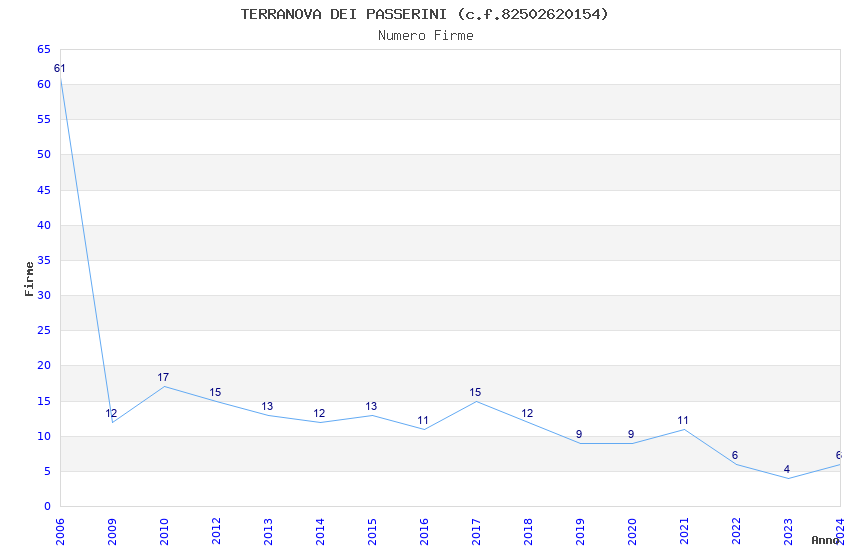
Task: Click the data label 15 above 2017
Action: (x=475, y=392)
